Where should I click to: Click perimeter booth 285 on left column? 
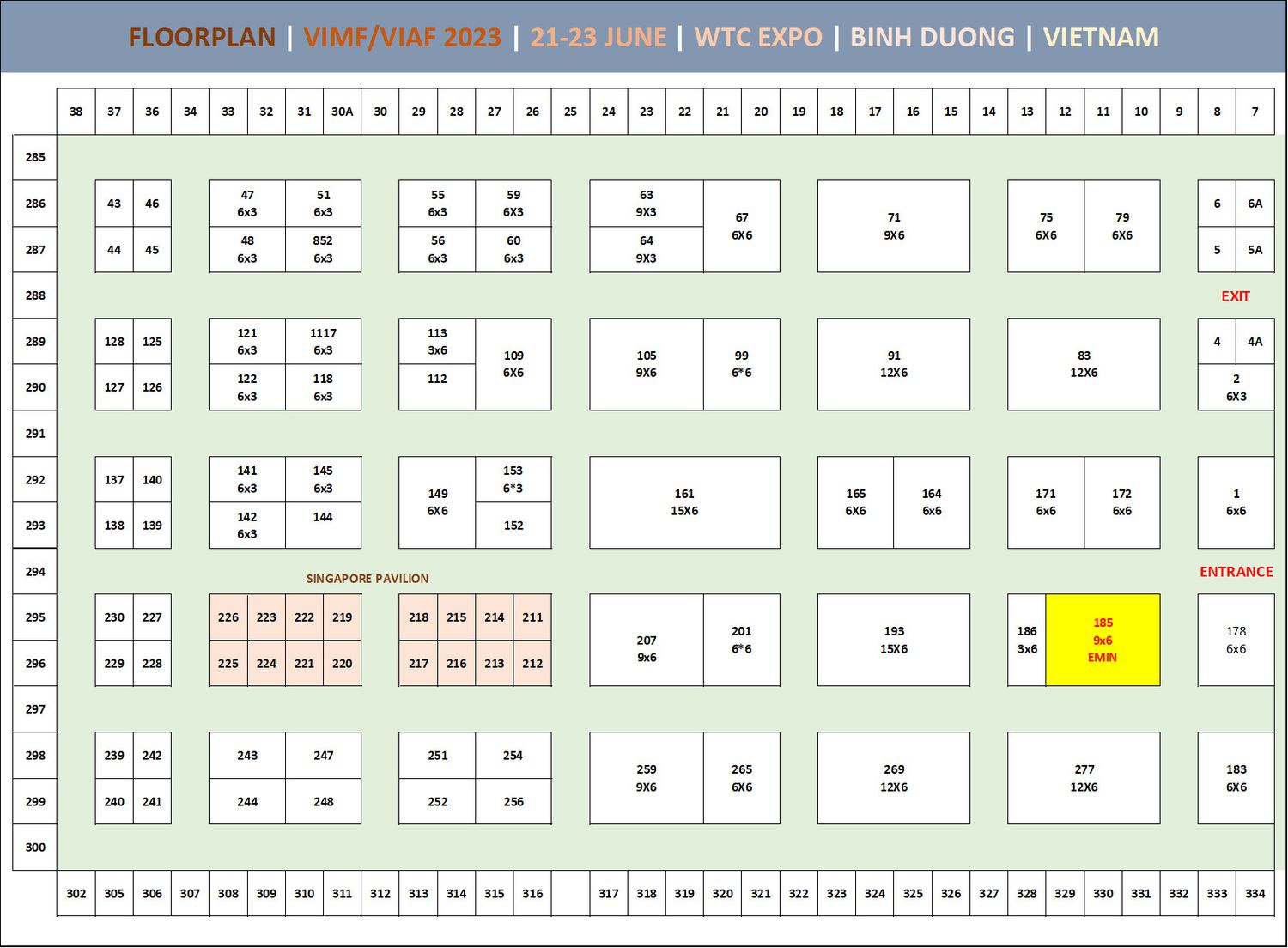coord(35,157)
